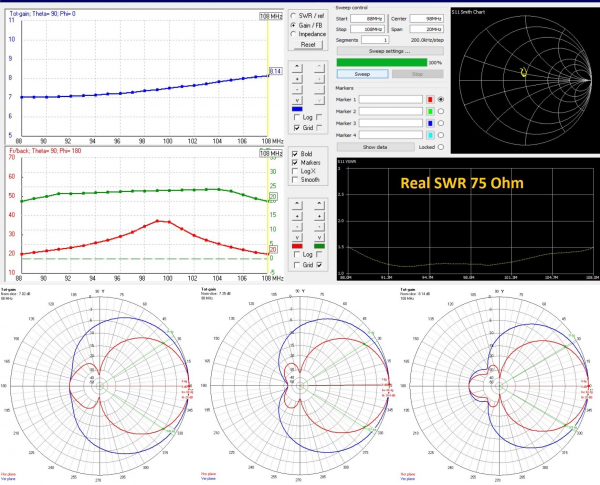Shift the red F/B trace down with its v button
The image size is (600, 485).
[x=297, y=237]
